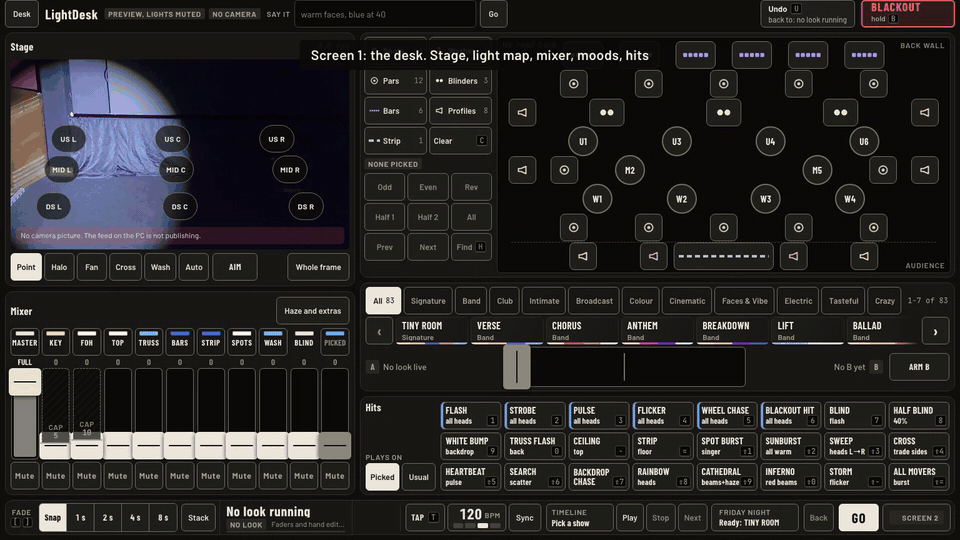
Task: Open the Desk menu
Action: point(22,14)
